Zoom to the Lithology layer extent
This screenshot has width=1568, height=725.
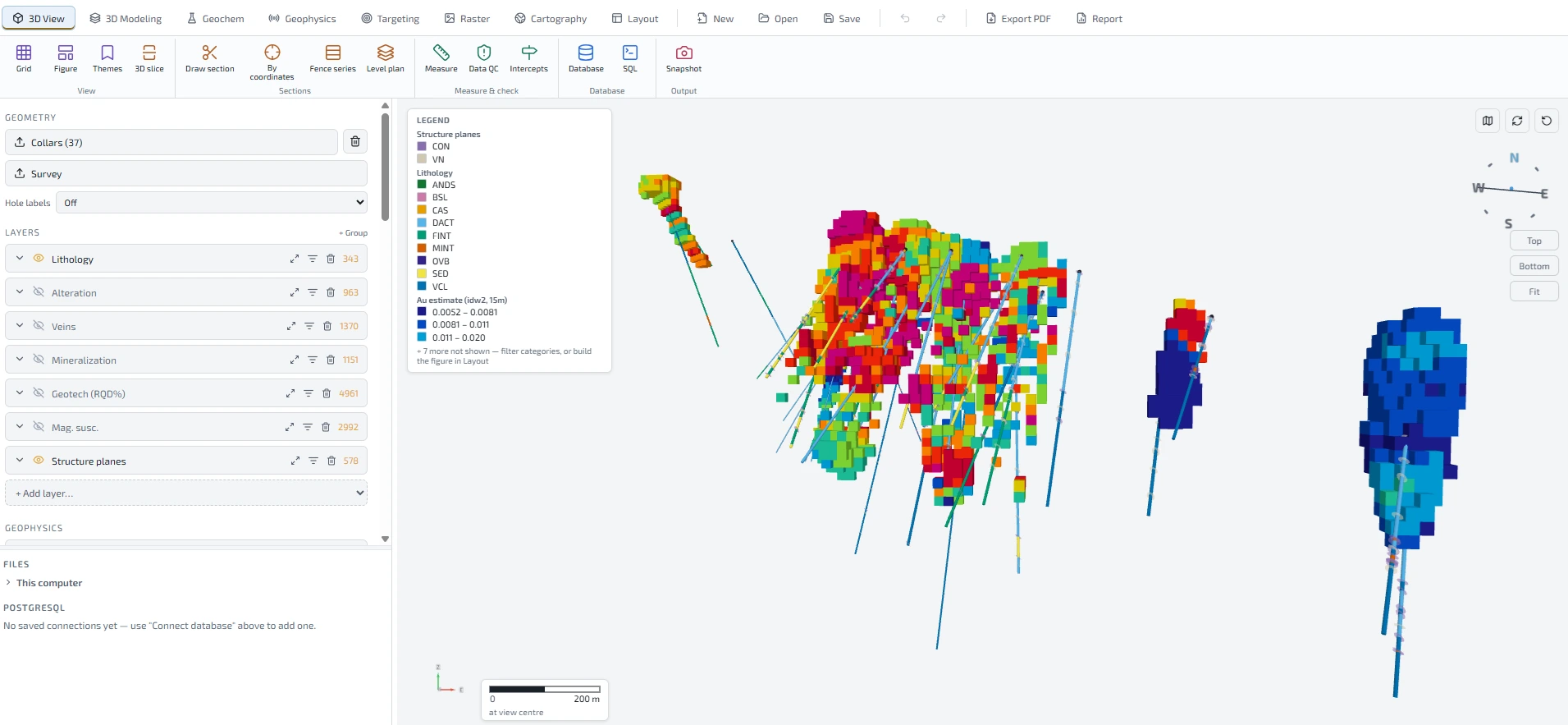(x=295, y=259)
